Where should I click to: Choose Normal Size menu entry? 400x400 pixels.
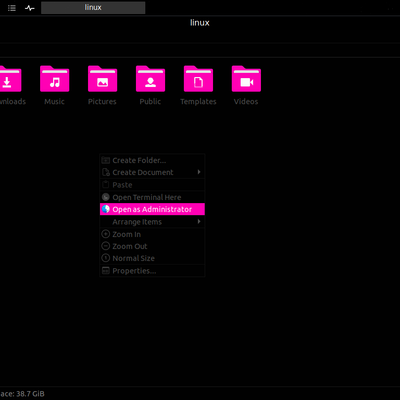pos(152,258)
